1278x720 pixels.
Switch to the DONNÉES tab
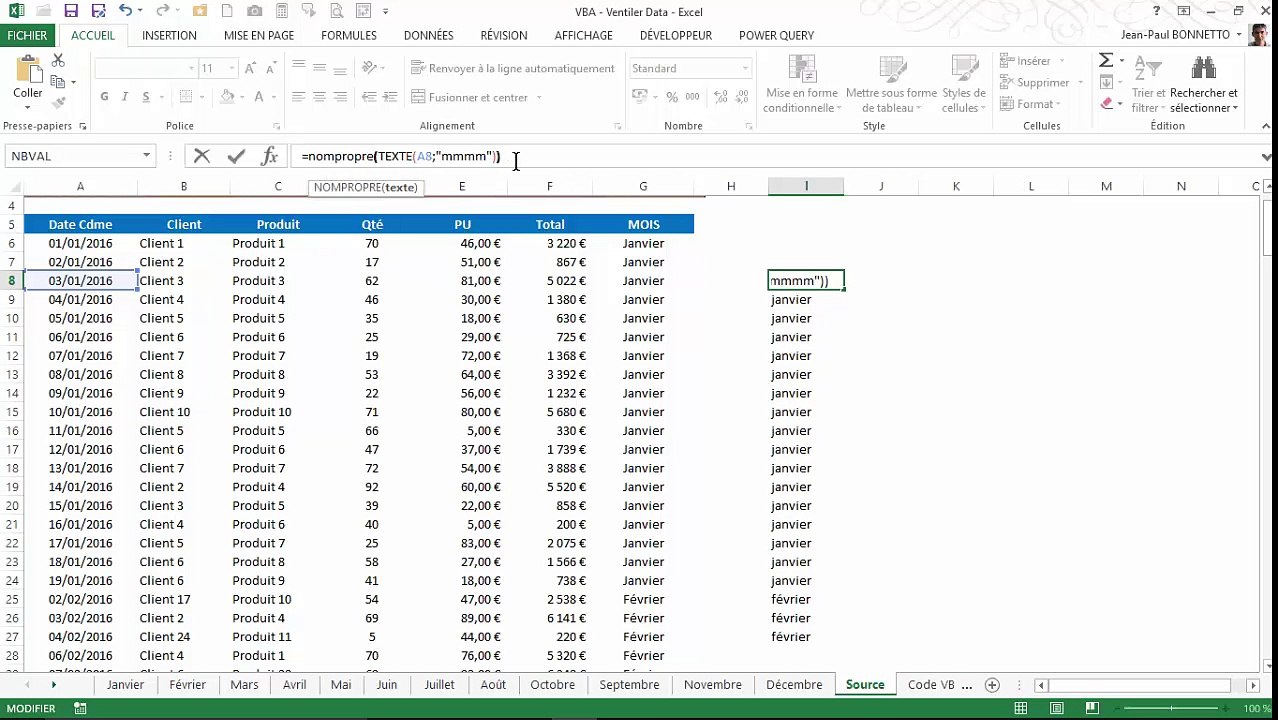(x=429, y=35)
